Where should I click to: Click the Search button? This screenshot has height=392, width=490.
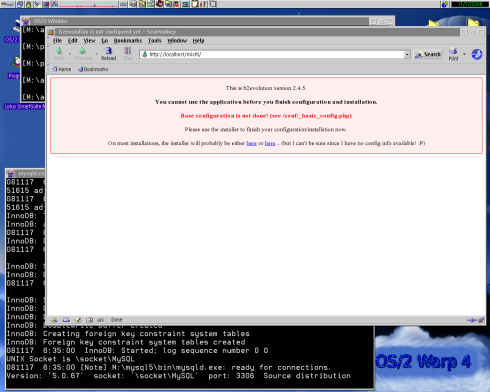coord(428,54)
